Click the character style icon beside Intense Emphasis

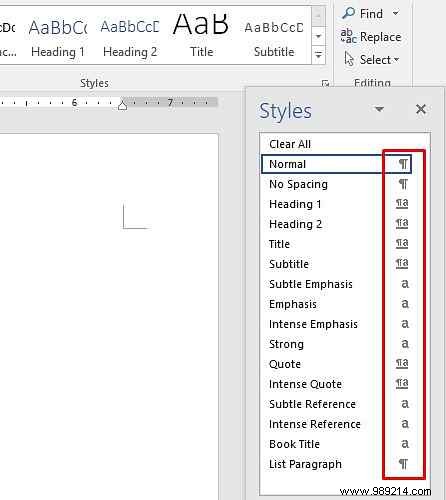click(405, 324)
